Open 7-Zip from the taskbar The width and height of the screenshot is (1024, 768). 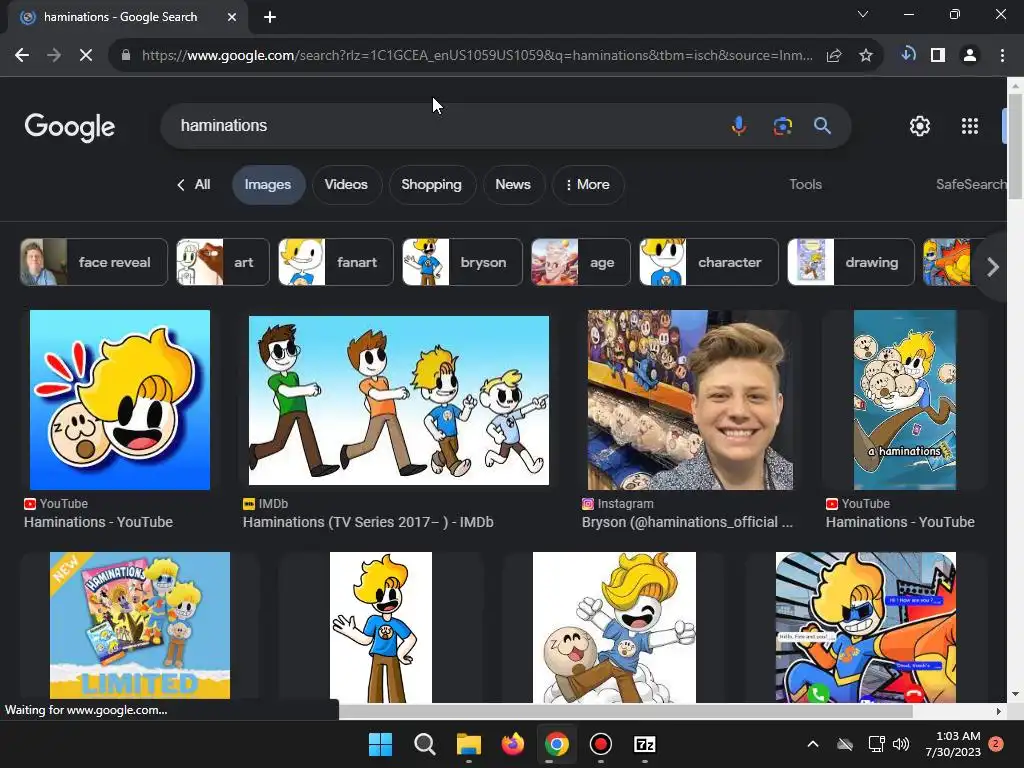(645, 744)
